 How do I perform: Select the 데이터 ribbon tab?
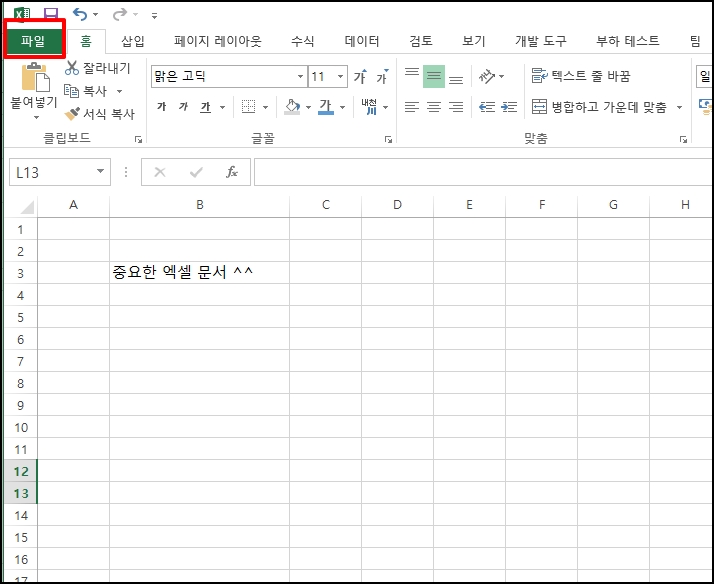tap(362, 41)
